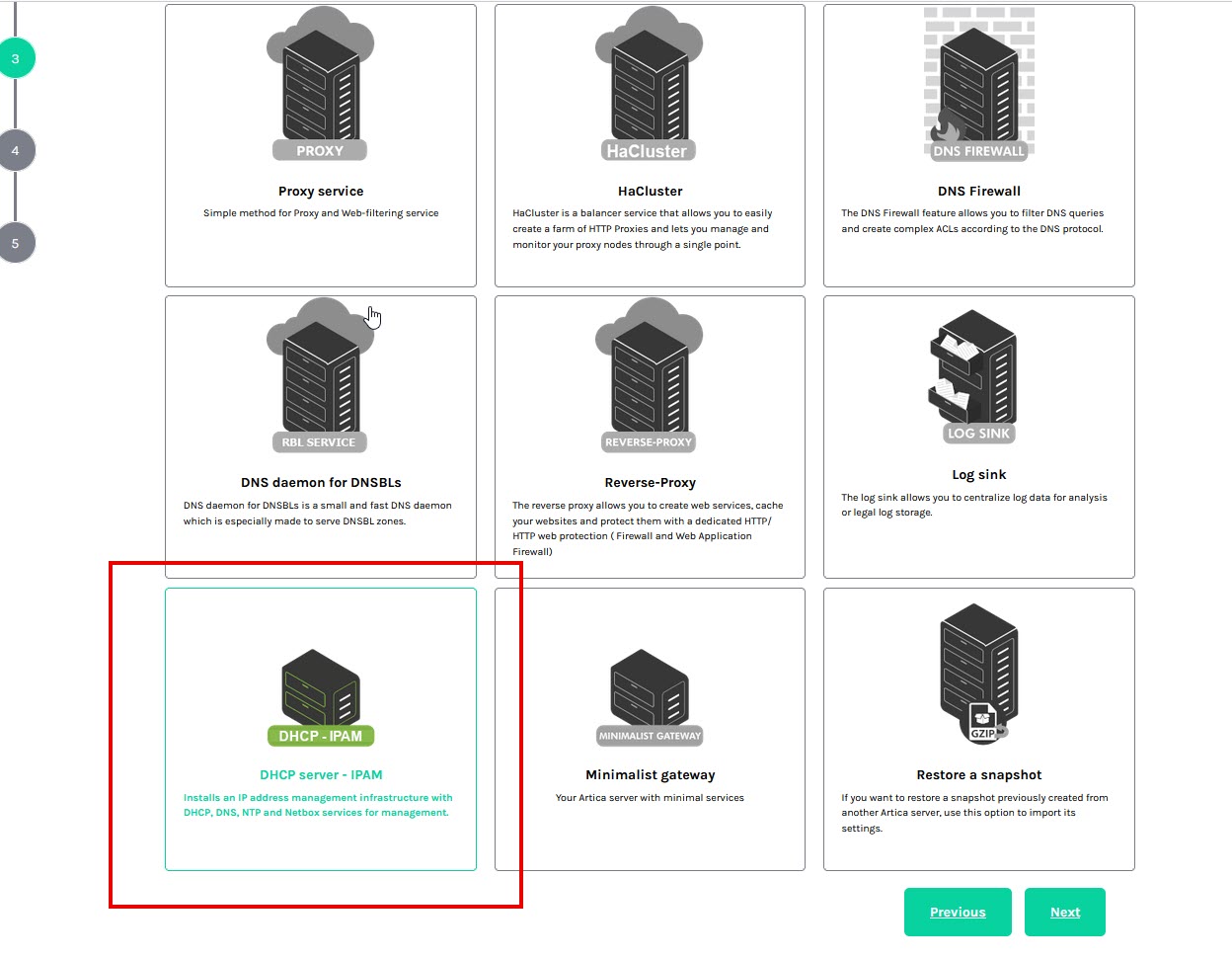Jump to wizard step 4 circle
Viewport: 1232px width, 958px height.
[15, 151]
